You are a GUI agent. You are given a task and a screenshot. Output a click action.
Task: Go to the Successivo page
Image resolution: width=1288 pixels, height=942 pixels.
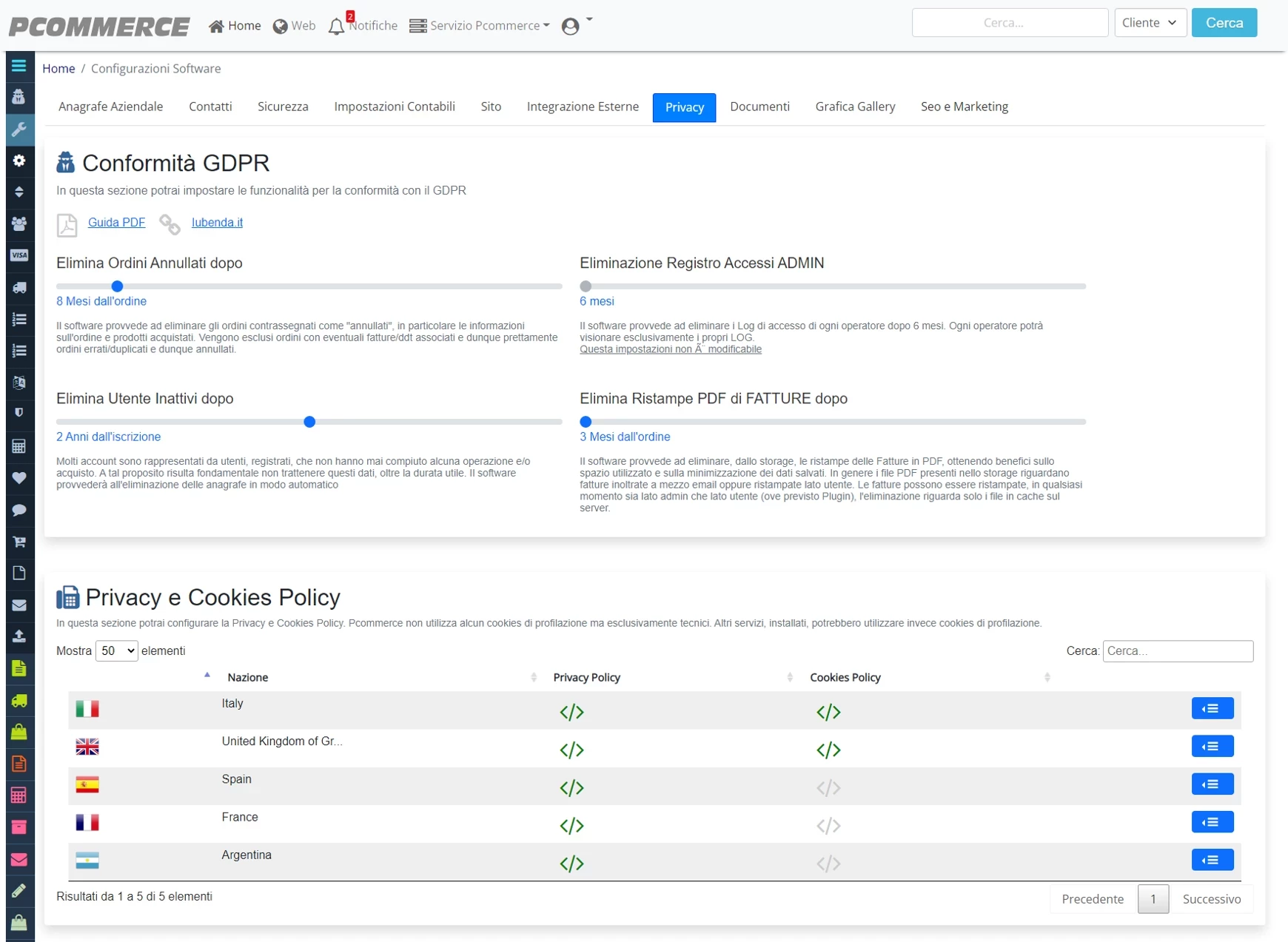point(1211,899)
